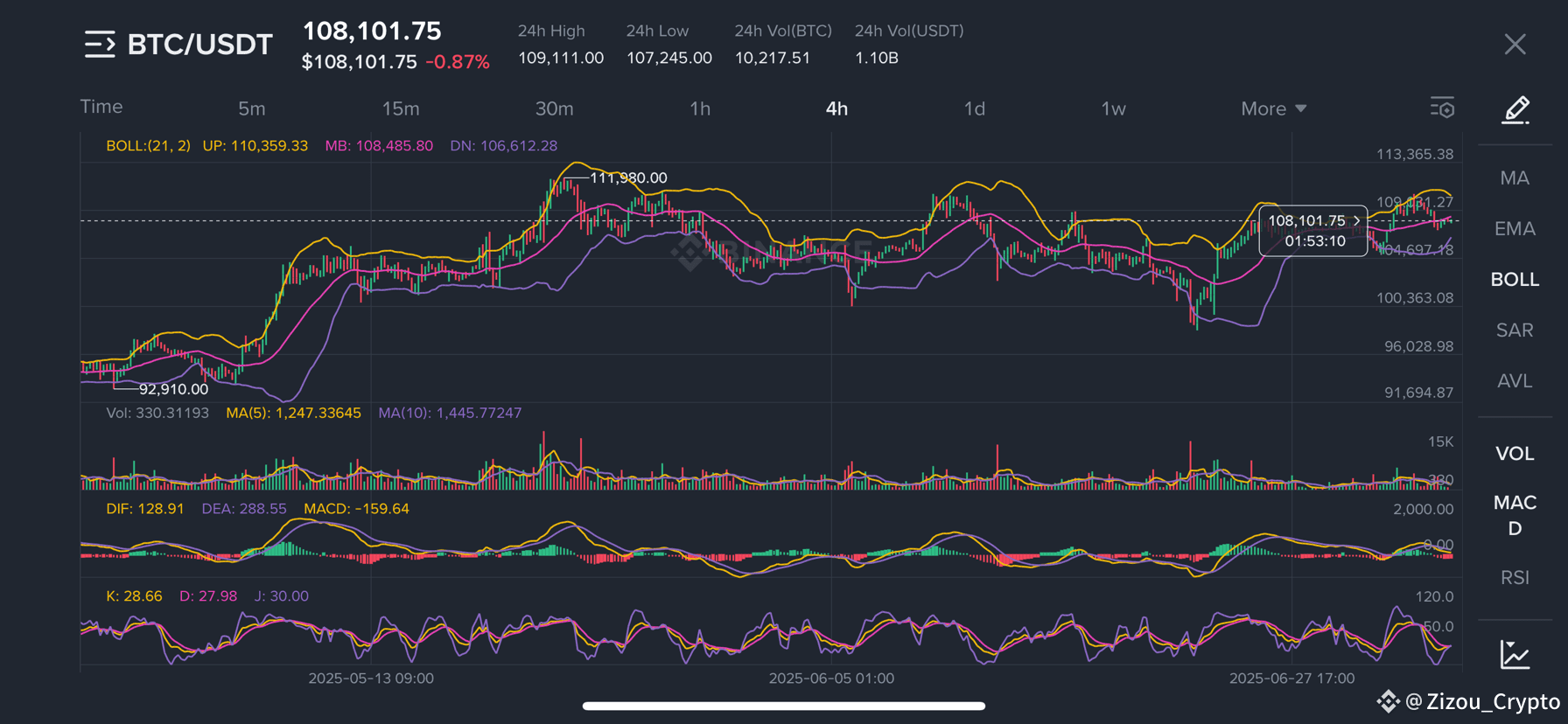This screenshot has width=1568, height=724.
Task: Click the DN: 106,612.28 band value
Action: tap(504, 146)
